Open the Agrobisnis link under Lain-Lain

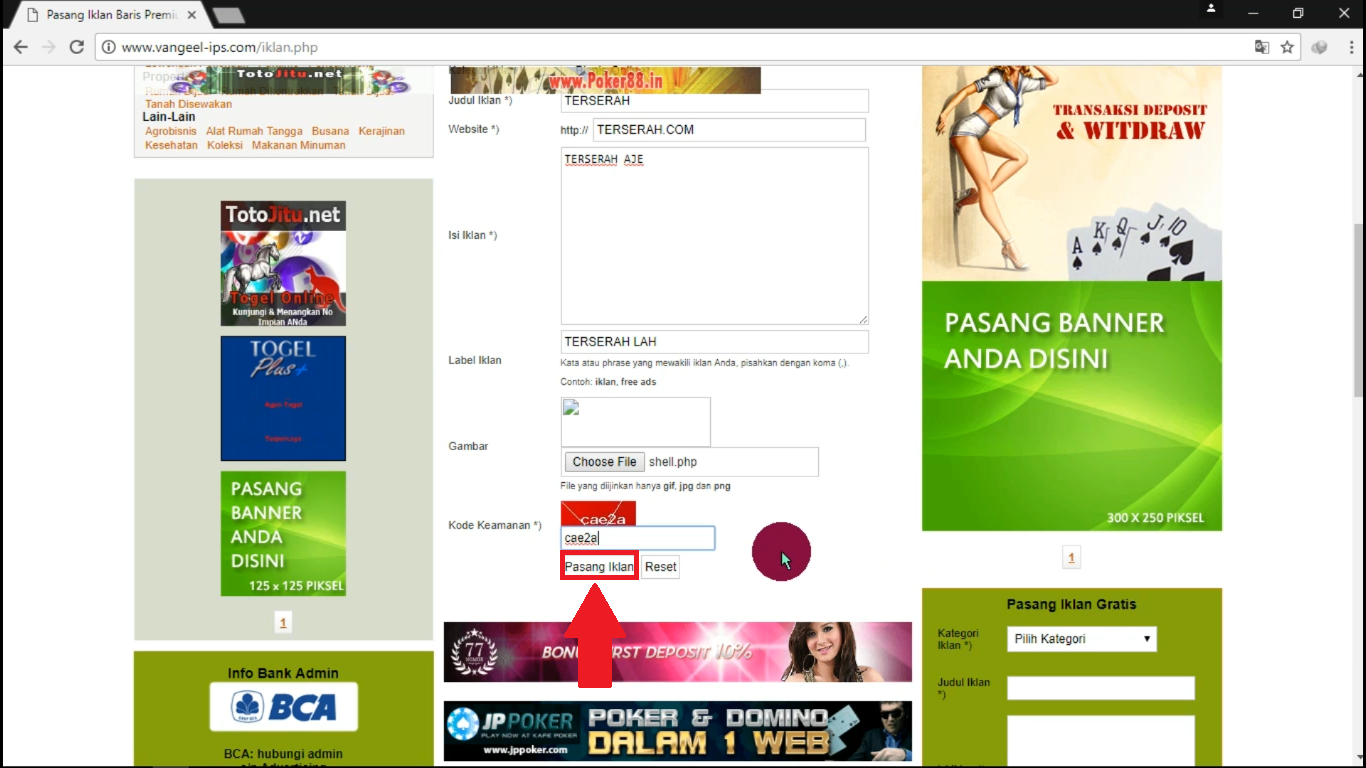pos(170,130)
